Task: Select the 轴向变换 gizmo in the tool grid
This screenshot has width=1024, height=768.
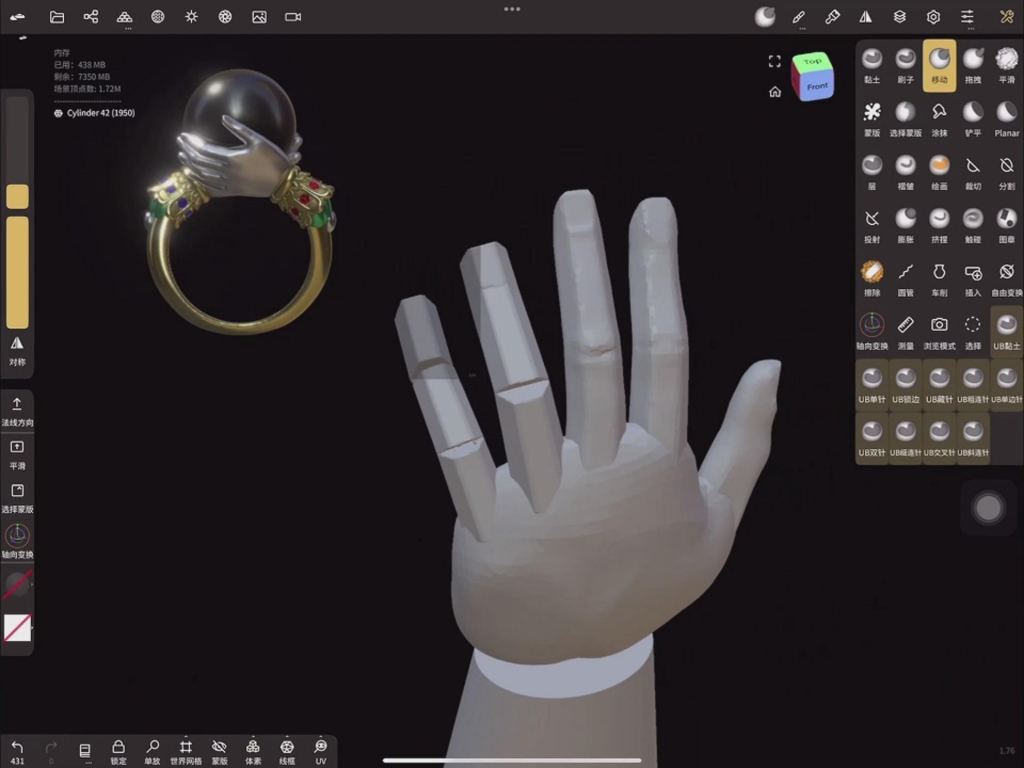Action: [x=872, y=332]
